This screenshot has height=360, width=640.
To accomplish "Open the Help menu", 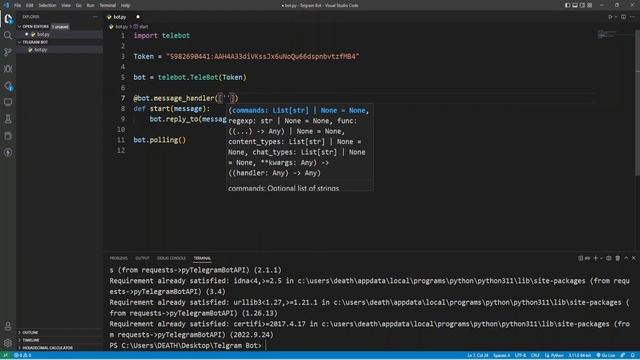I will pos(125,5).
